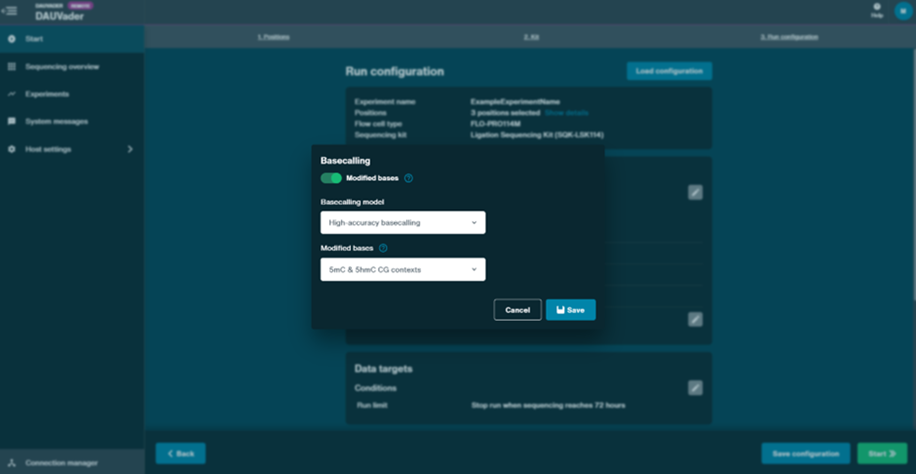
Task: Turn off the Modified bases switch
Action: tap(331, 178)
